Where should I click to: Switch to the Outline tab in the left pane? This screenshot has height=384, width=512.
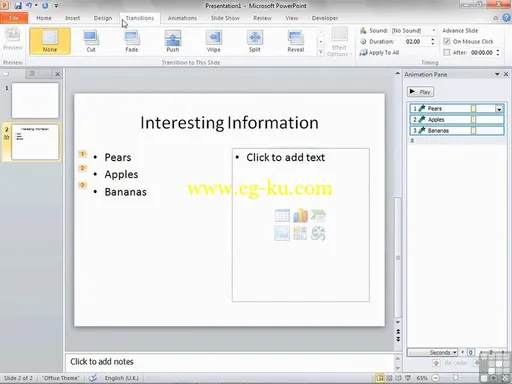[x=32, y=74]
